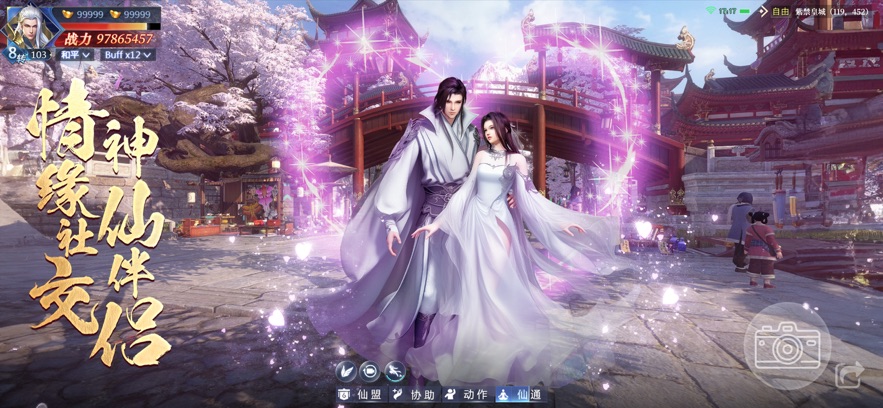Click the 17:17 clock display
The width and height of the screenshot is (883, 408).
[x=728, y=11]
